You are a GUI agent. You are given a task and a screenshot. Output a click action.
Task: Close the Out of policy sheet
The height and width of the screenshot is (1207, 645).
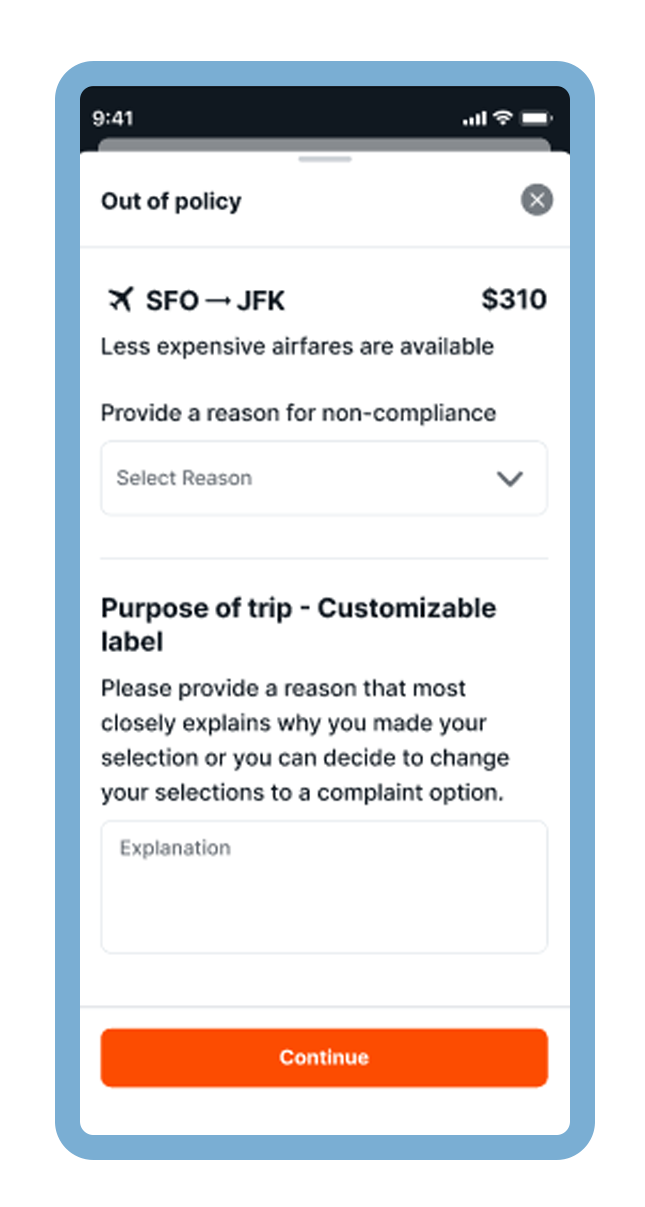(x=537, y=200)
